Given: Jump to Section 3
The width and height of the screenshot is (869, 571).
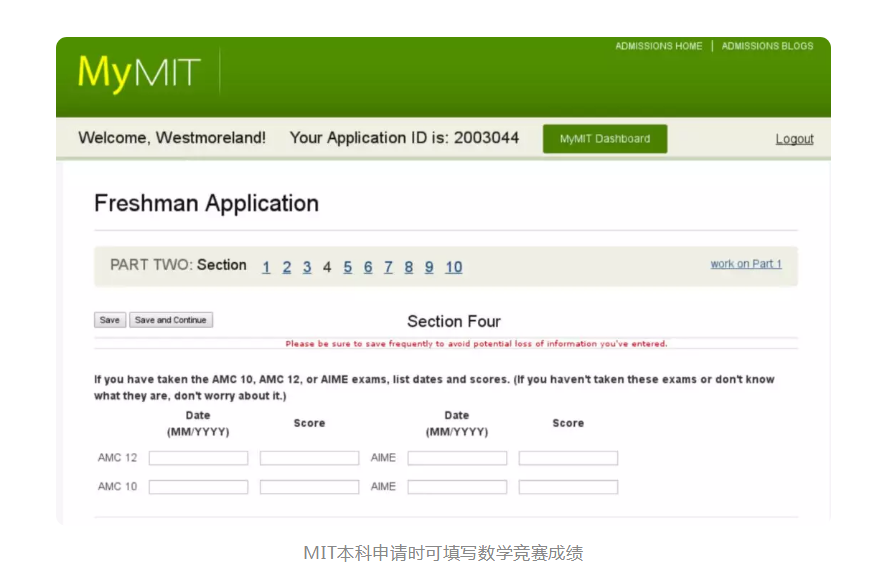Looking at the screenshot, I should coord(307,267).
